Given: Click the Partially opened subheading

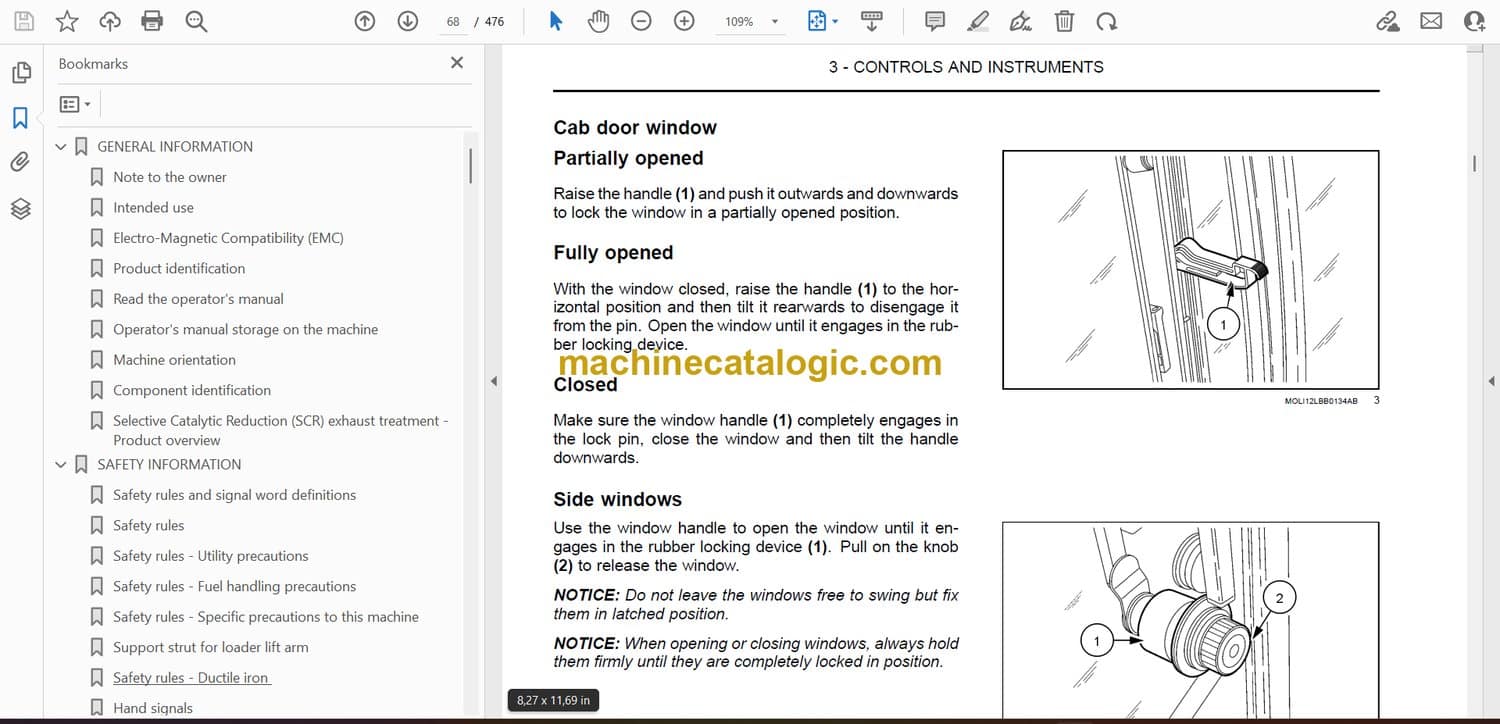Looking at the screenshot, I should [628, 158].
